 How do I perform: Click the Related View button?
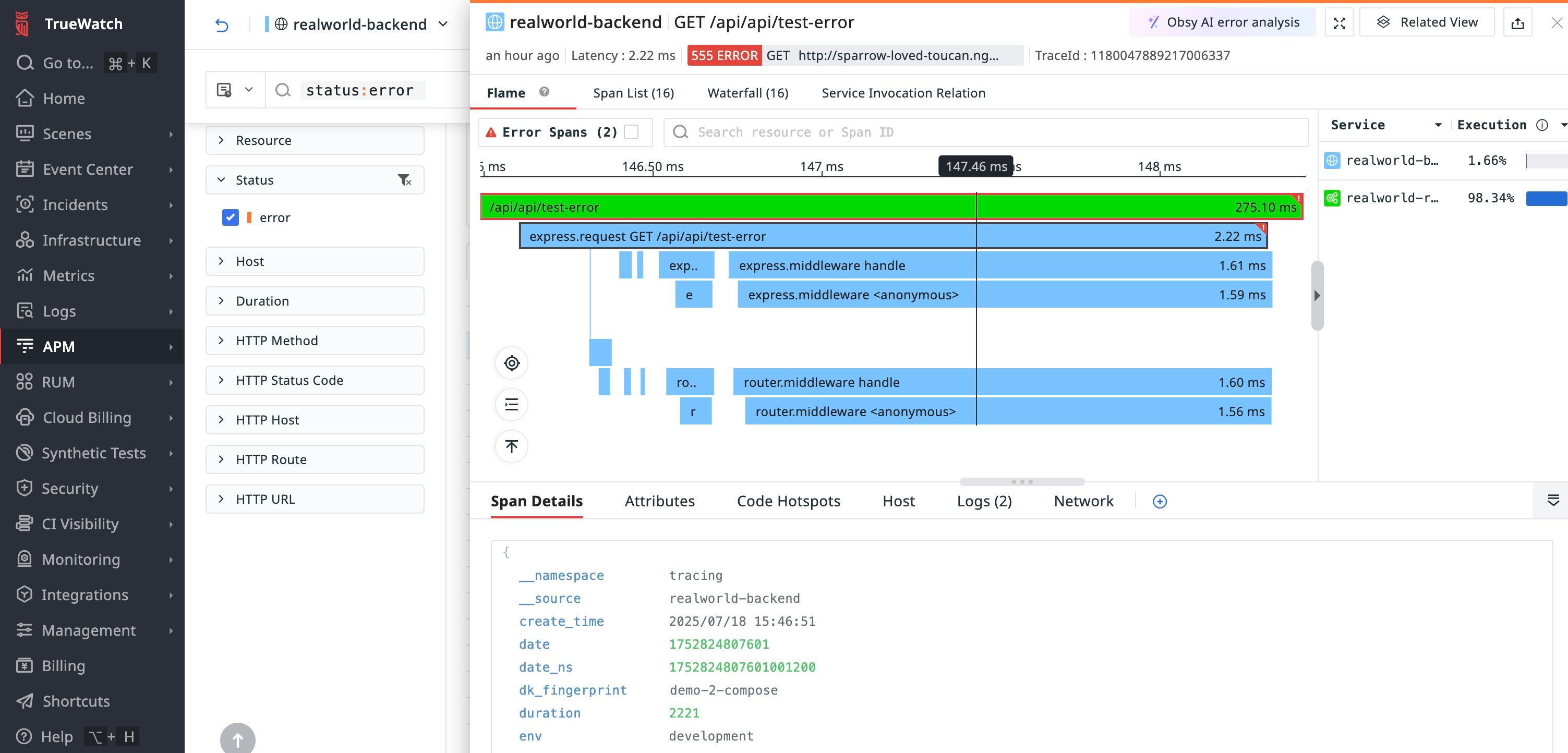pos(1427,22)
